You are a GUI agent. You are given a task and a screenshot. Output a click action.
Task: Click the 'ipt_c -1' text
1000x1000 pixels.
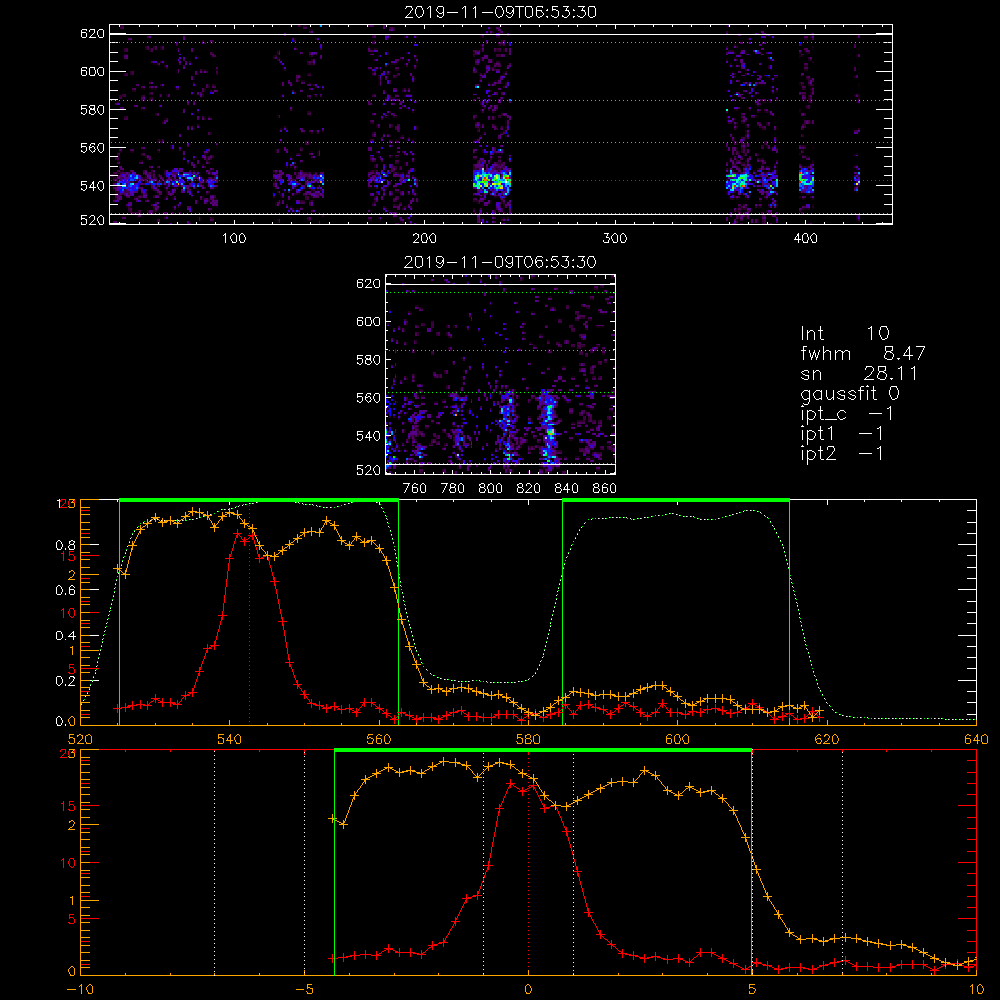[x=847, y=415]
